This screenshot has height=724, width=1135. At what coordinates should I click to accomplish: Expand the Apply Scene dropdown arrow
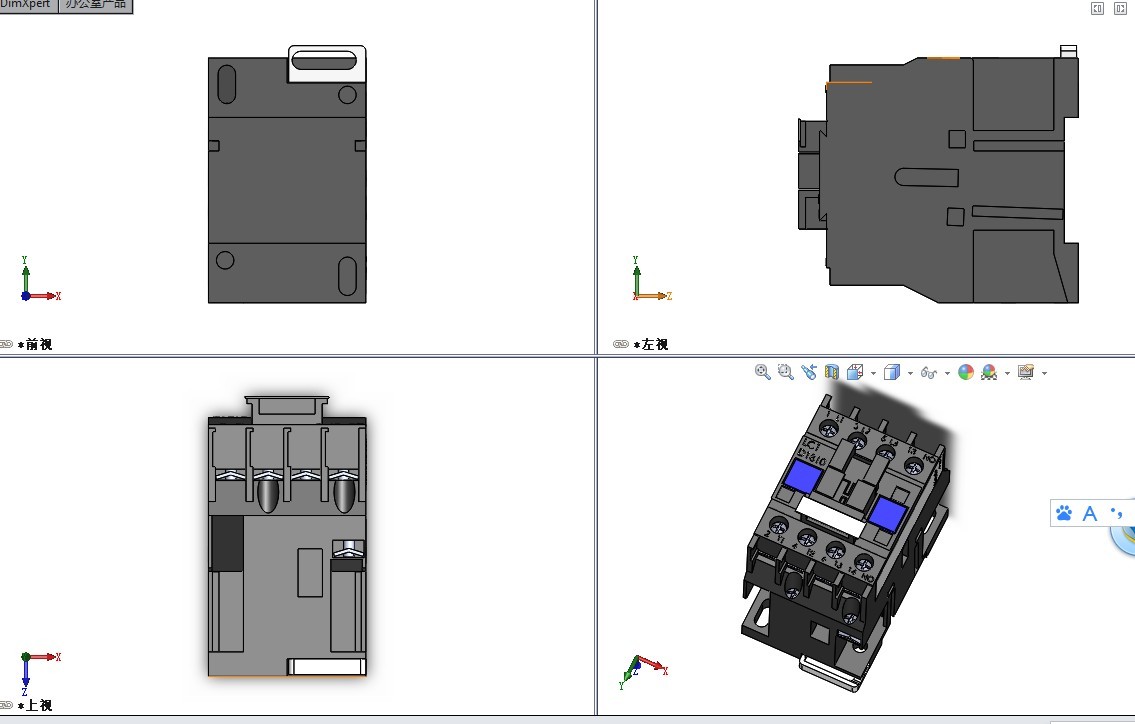[x=1007, y=374]
